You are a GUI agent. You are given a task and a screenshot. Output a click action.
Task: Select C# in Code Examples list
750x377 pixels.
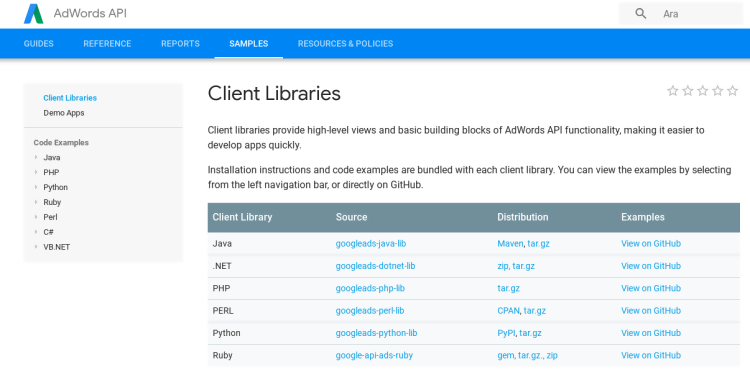pyautogui.click(x=48, y=232)
